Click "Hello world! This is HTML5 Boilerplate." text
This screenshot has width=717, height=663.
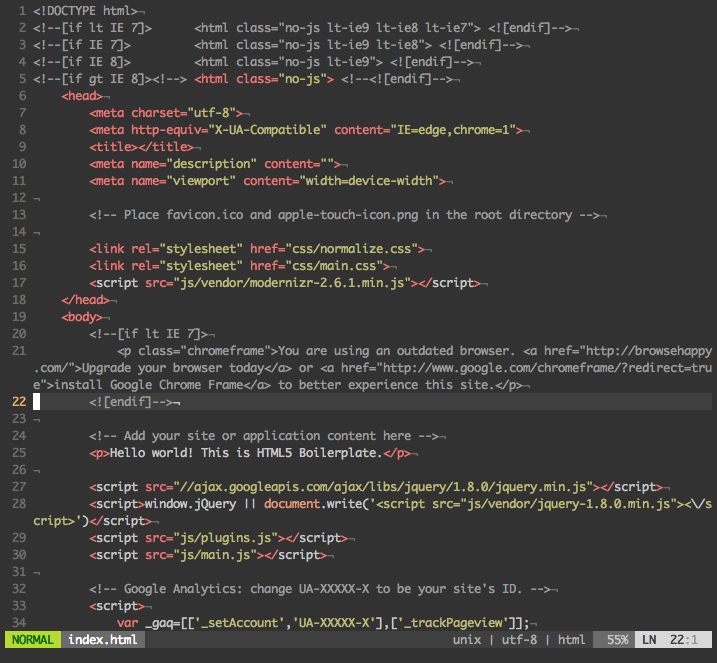point(246,453)
